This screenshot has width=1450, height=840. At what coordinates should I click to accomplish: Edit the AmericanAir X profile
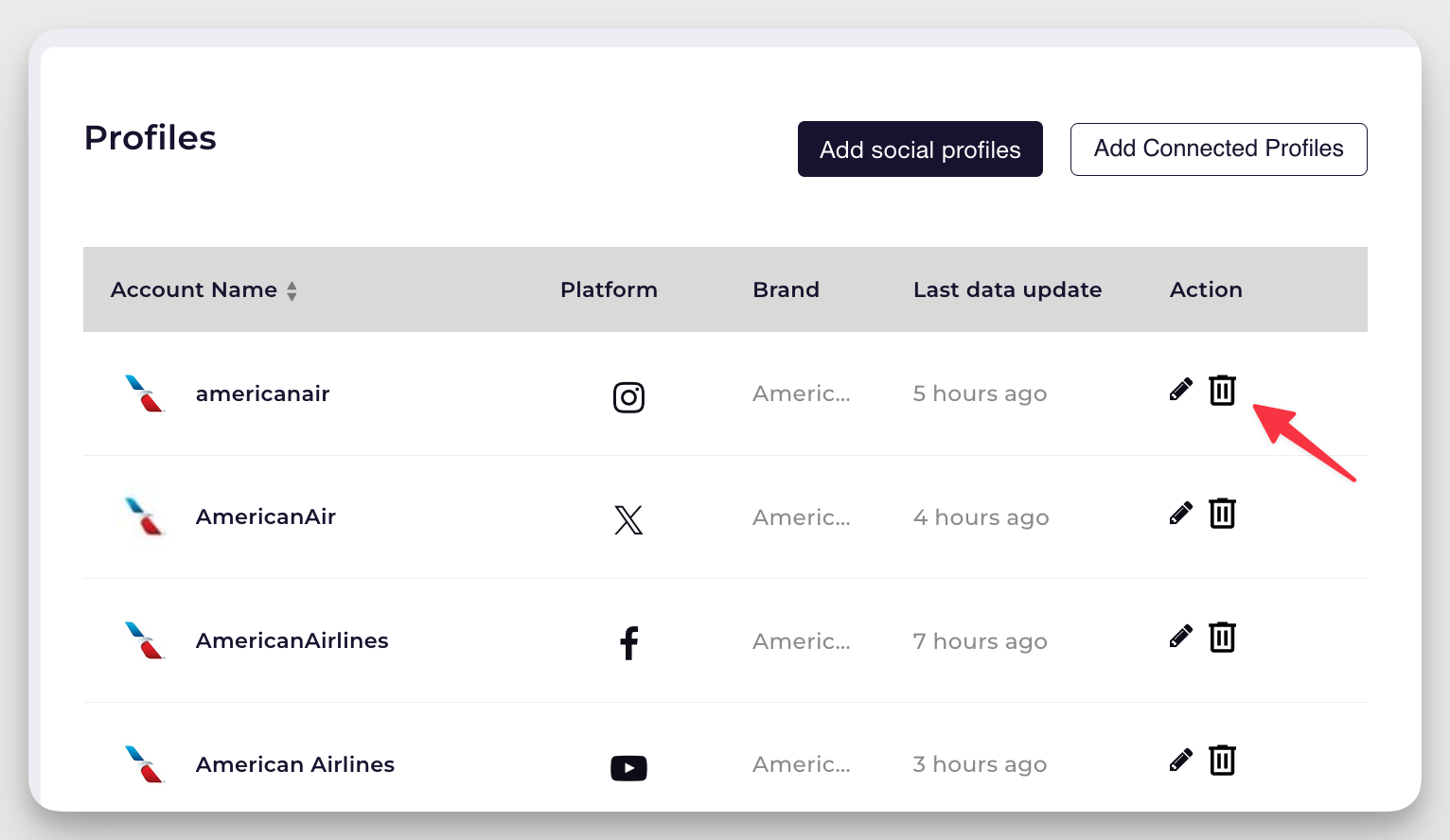coord(1180,513)
